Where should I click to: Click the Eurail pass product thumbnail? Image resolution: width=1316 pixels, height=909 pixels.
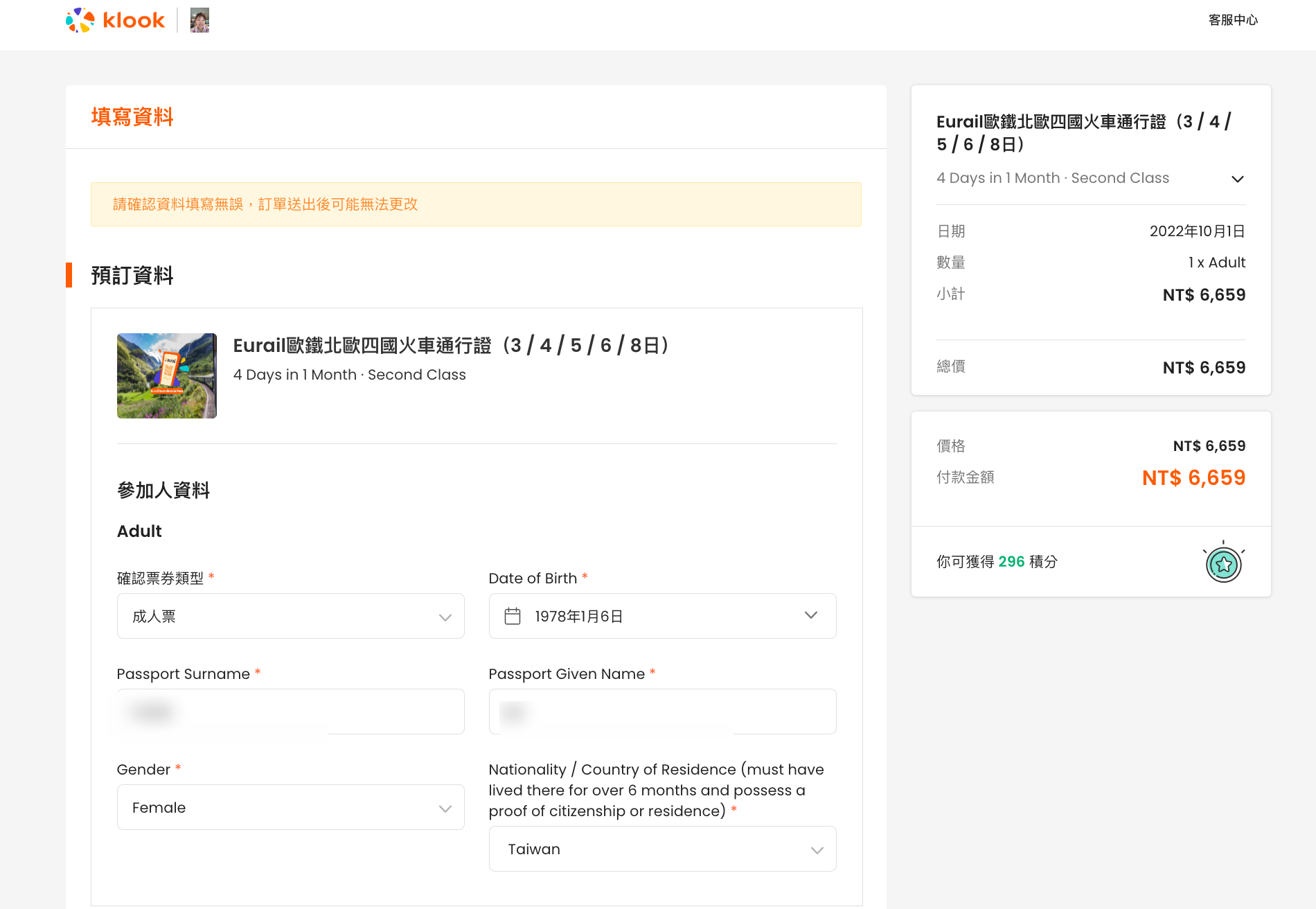(x=167, y=376)
